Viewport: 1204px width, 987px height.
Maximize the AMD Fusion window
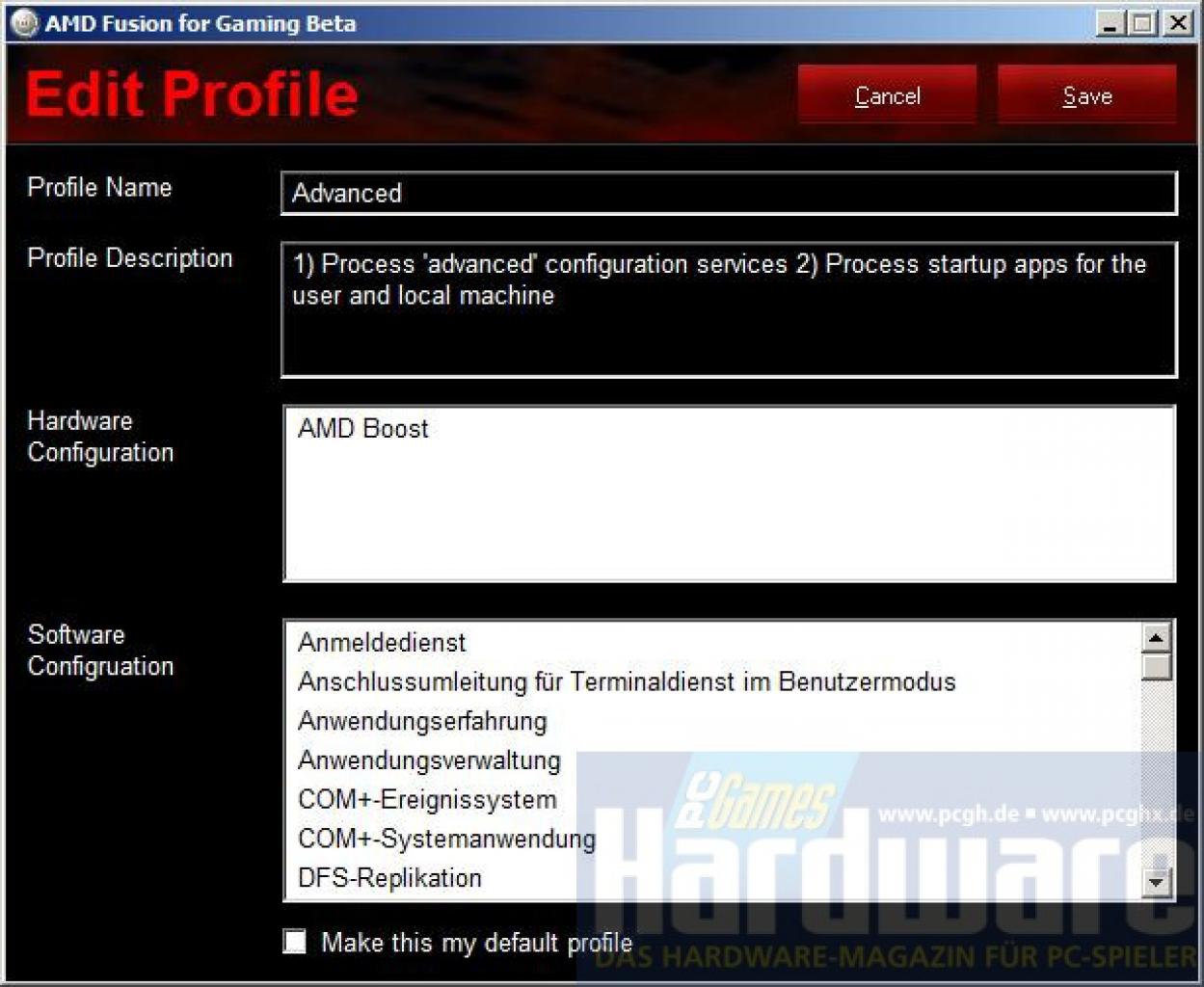pyautogui.click(x=1142, y=24)
